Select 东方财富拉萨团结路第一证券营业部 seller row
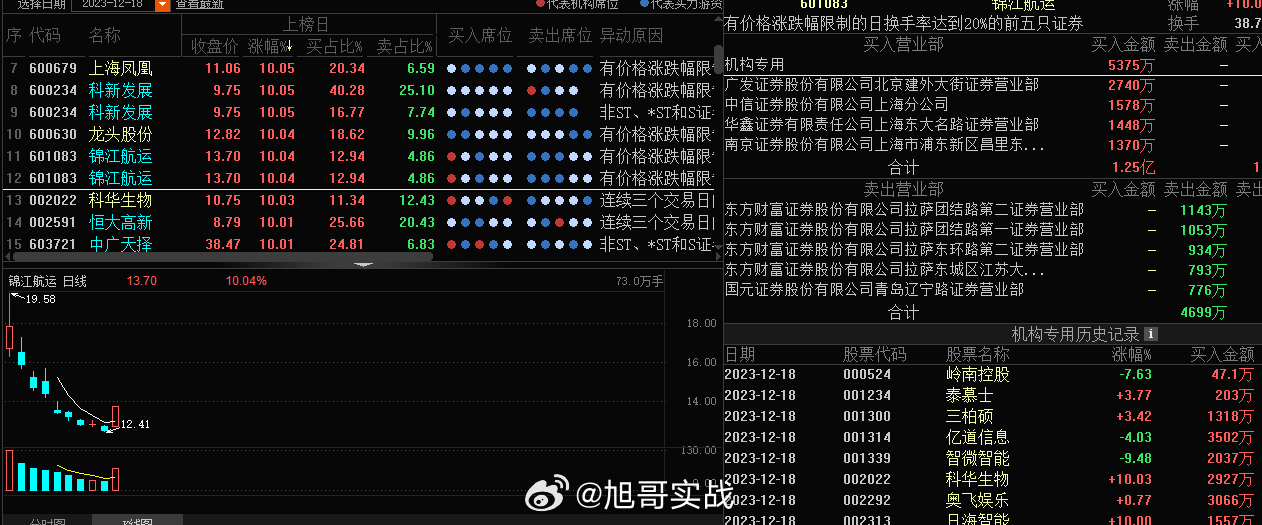The height and width of the screenshot is (525, 1262). pyautogui.click(x=991, y=230)
